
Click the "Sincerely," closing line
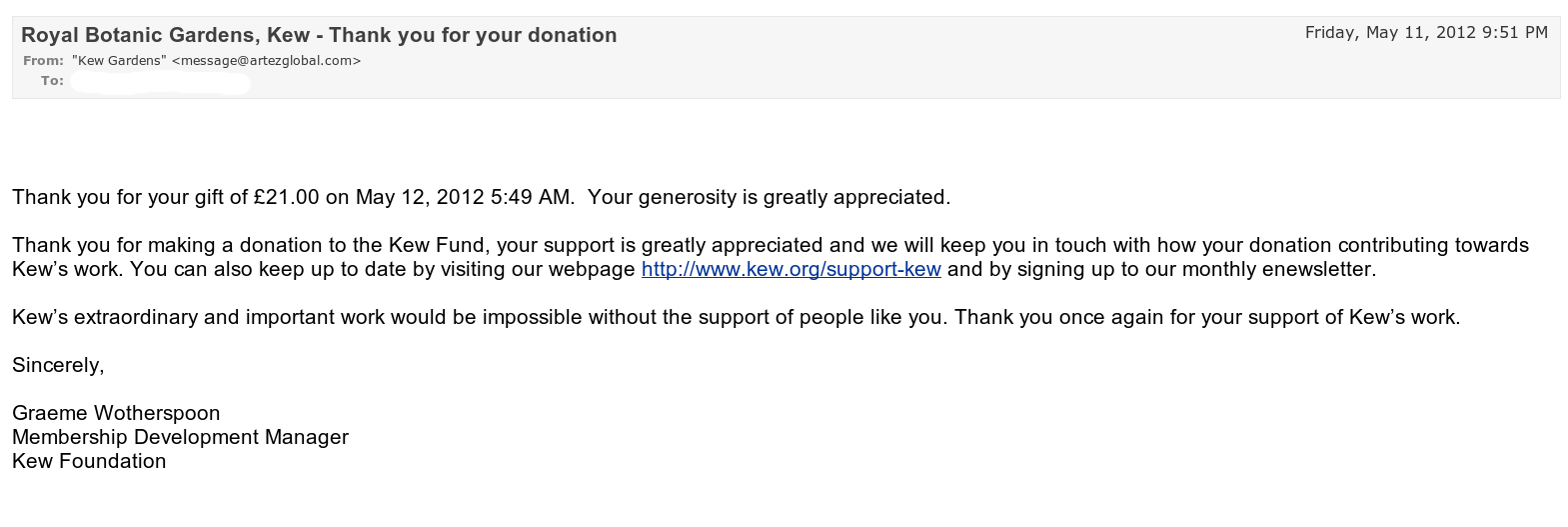pos(58,365)
